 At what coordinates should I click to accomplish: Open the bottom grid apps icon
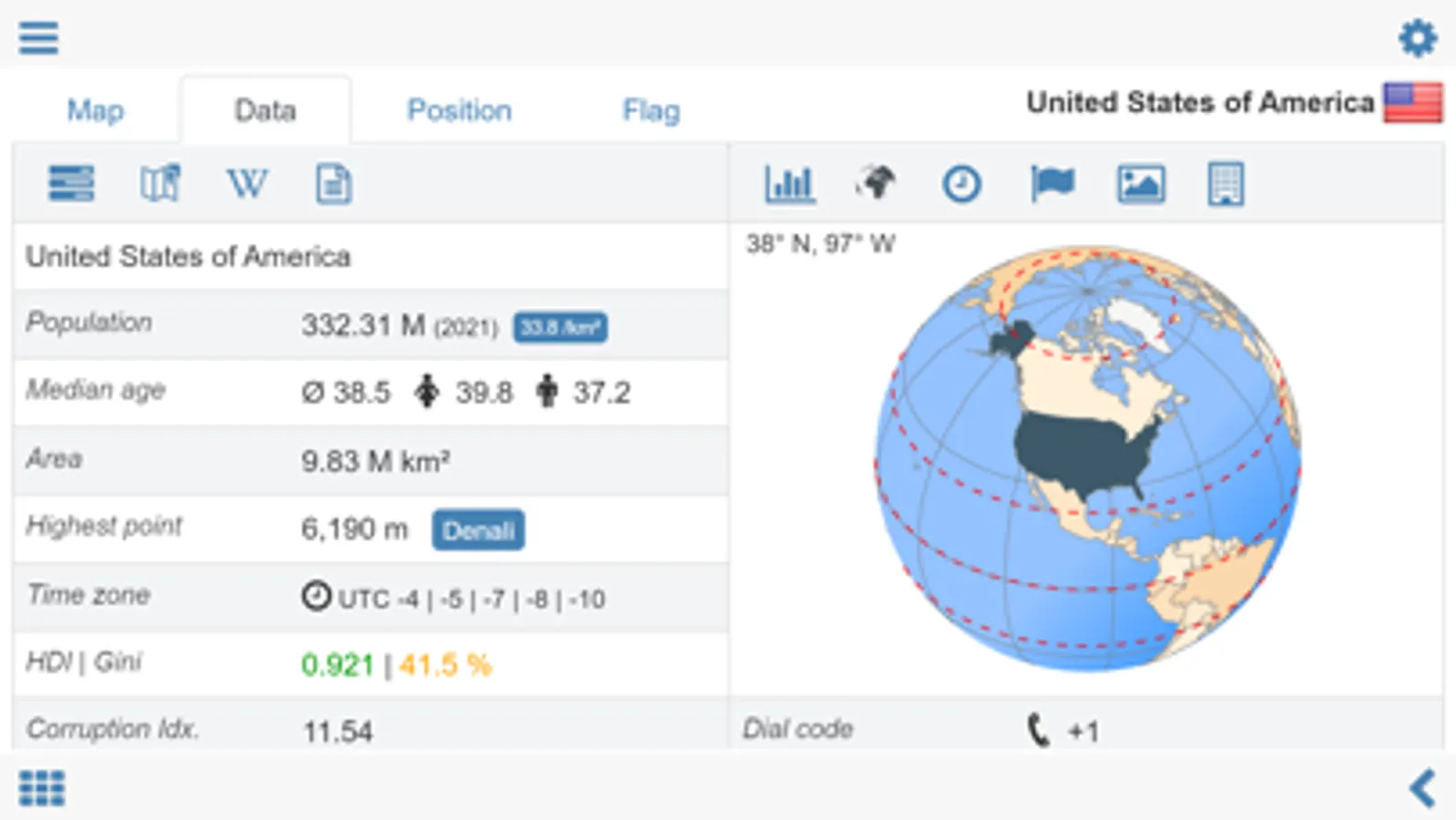tap(42, 788)
